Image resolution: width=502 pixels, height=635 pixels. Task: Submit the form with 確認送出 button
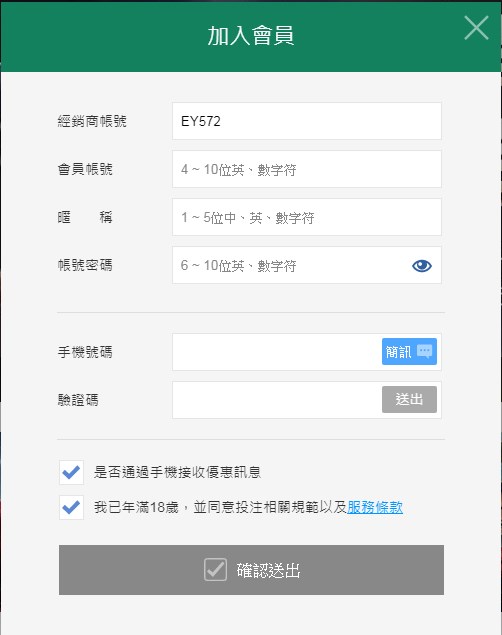coord(251,570)
